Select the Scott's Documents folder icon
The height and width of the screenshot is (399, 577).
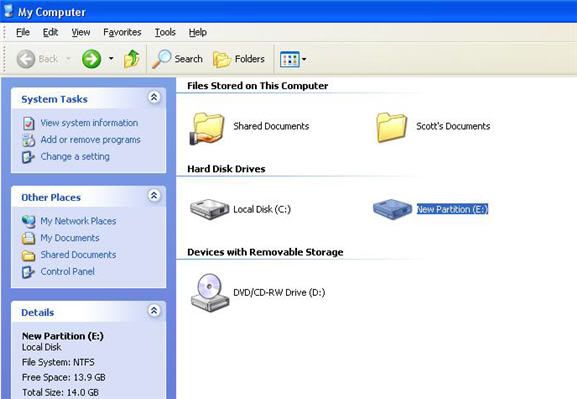[392, 127]
